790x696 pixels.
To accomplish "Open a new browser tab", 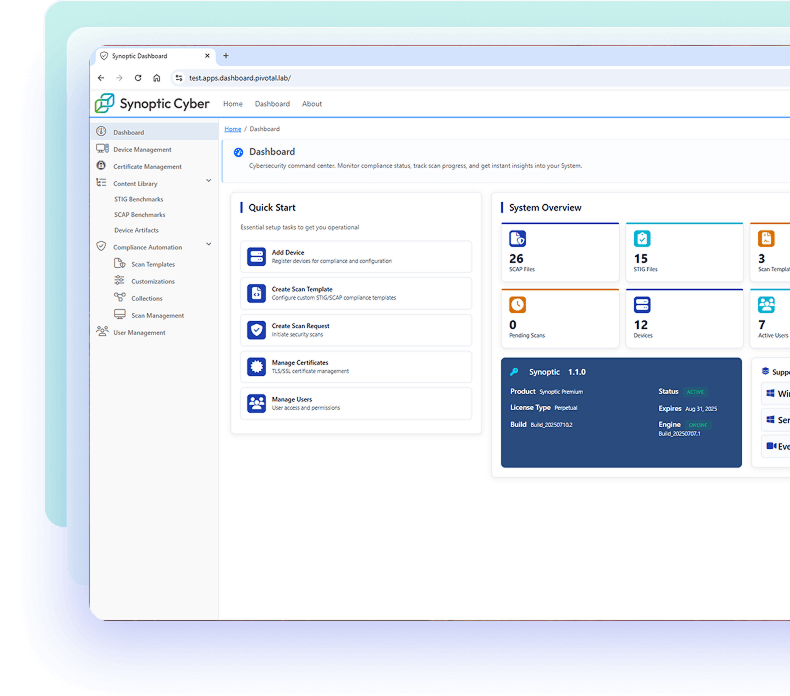I will pos(226,56).
